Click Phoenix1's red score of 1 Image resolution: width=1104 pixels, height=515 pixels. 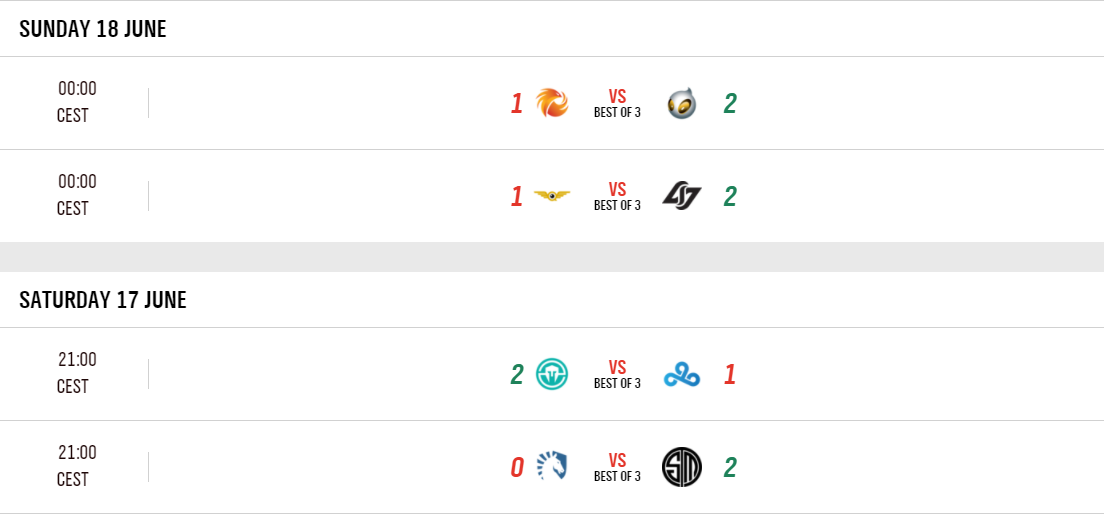click(517, 104)
